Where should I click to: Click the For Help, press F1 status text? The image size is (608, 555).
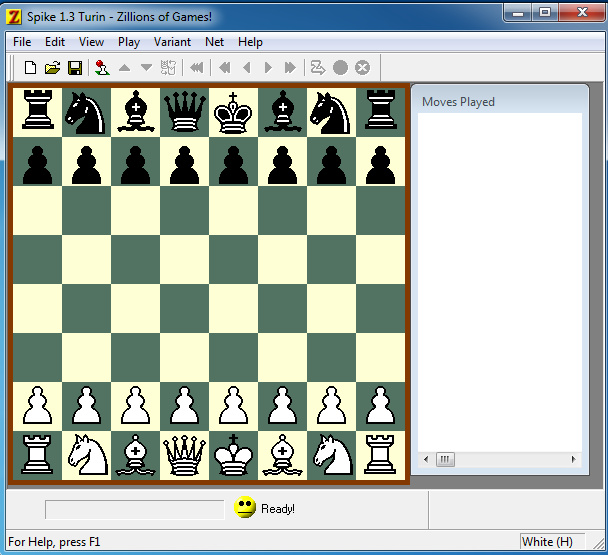tap(54, 541)
